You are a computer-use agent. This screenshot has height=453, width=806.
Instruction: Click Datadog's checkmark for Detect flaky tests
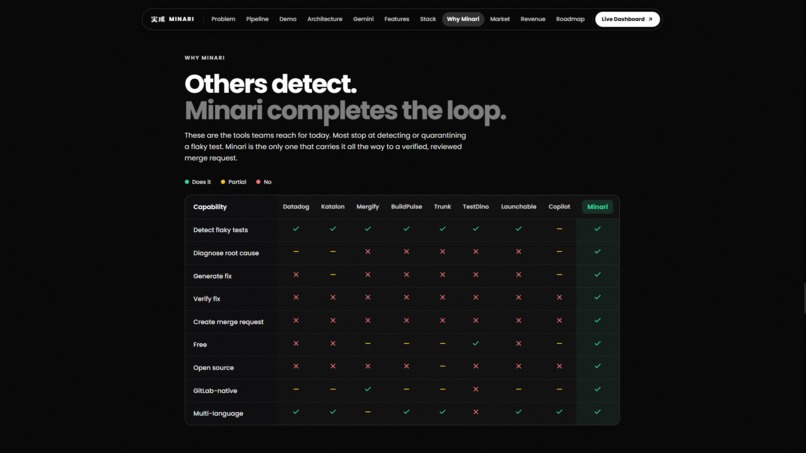(x=296, y=229)
